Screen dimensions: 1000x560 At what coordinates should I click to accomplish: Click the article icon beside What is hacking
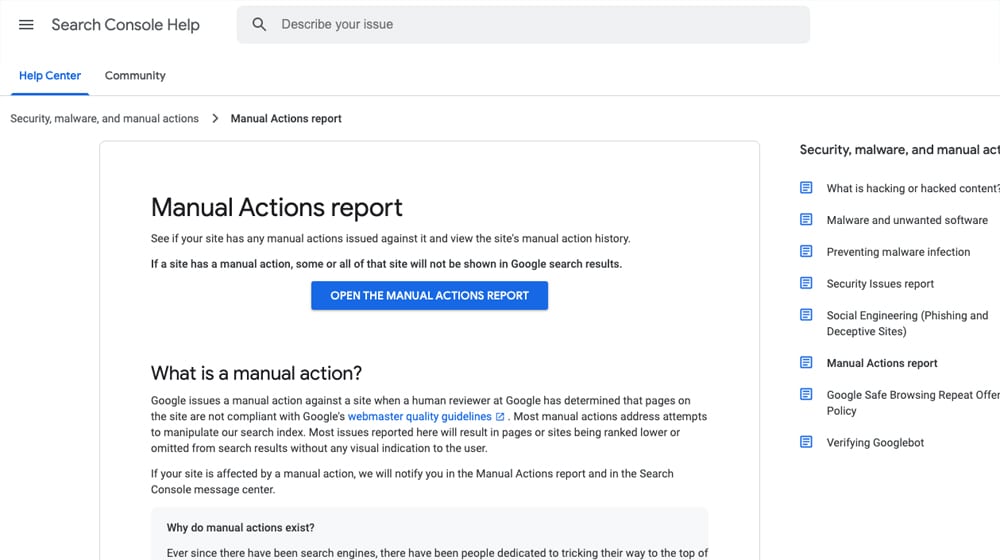pos(806,188)
